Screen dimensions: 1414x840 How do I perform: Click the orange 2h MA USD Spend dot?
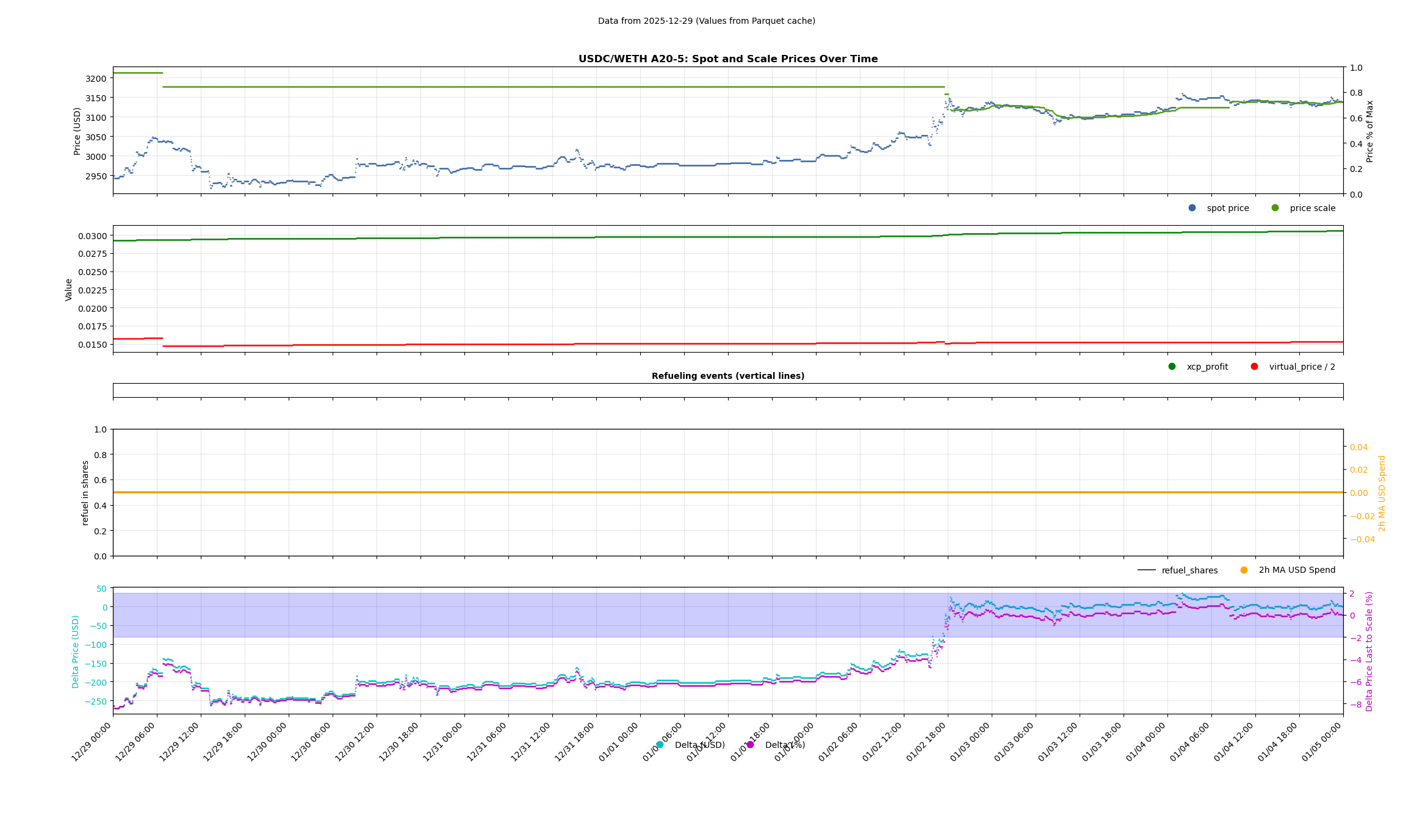(x=1244, y=570)
